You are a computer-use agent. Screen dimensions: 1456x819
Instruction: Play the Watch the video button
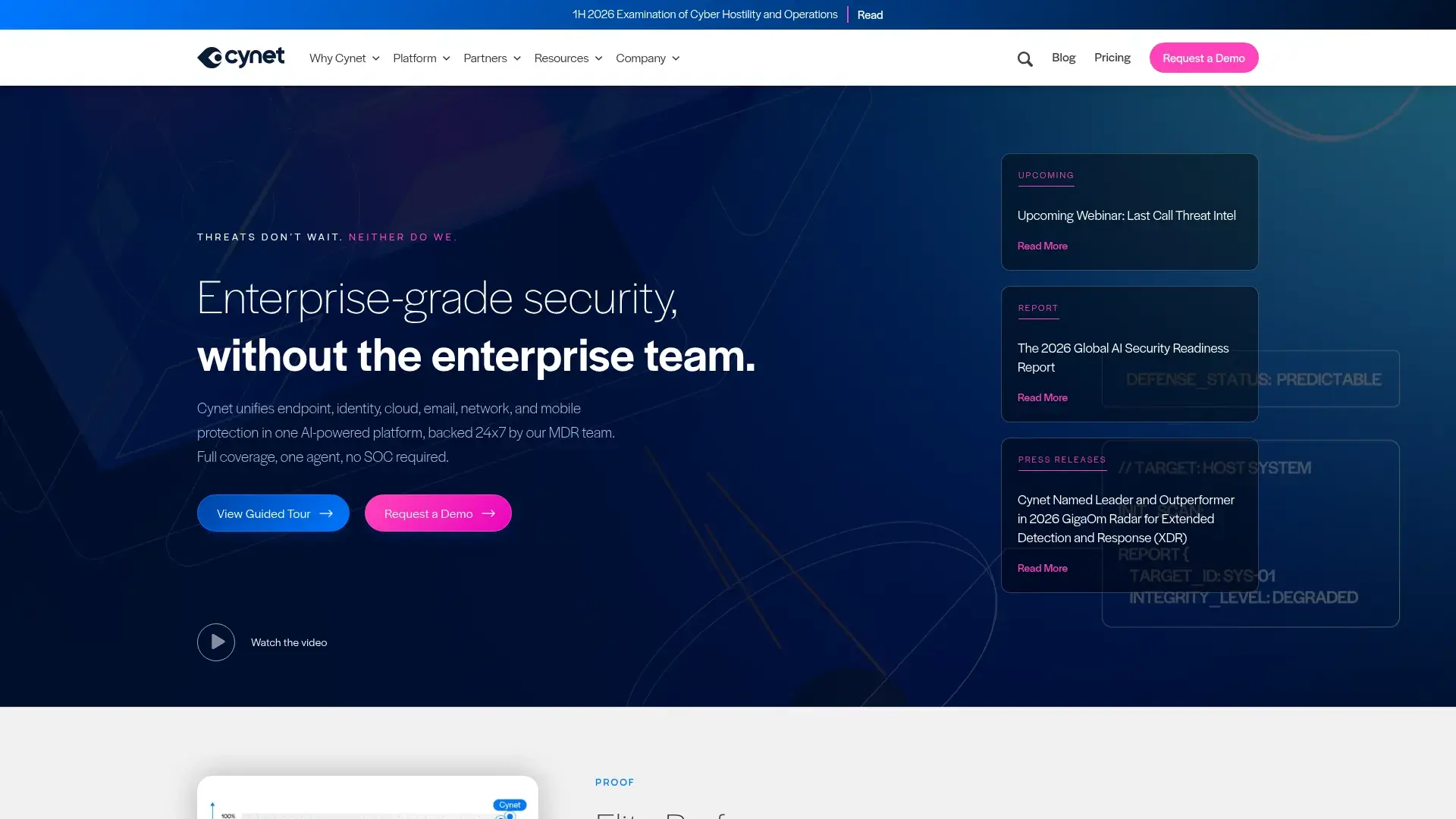(216, 642)
